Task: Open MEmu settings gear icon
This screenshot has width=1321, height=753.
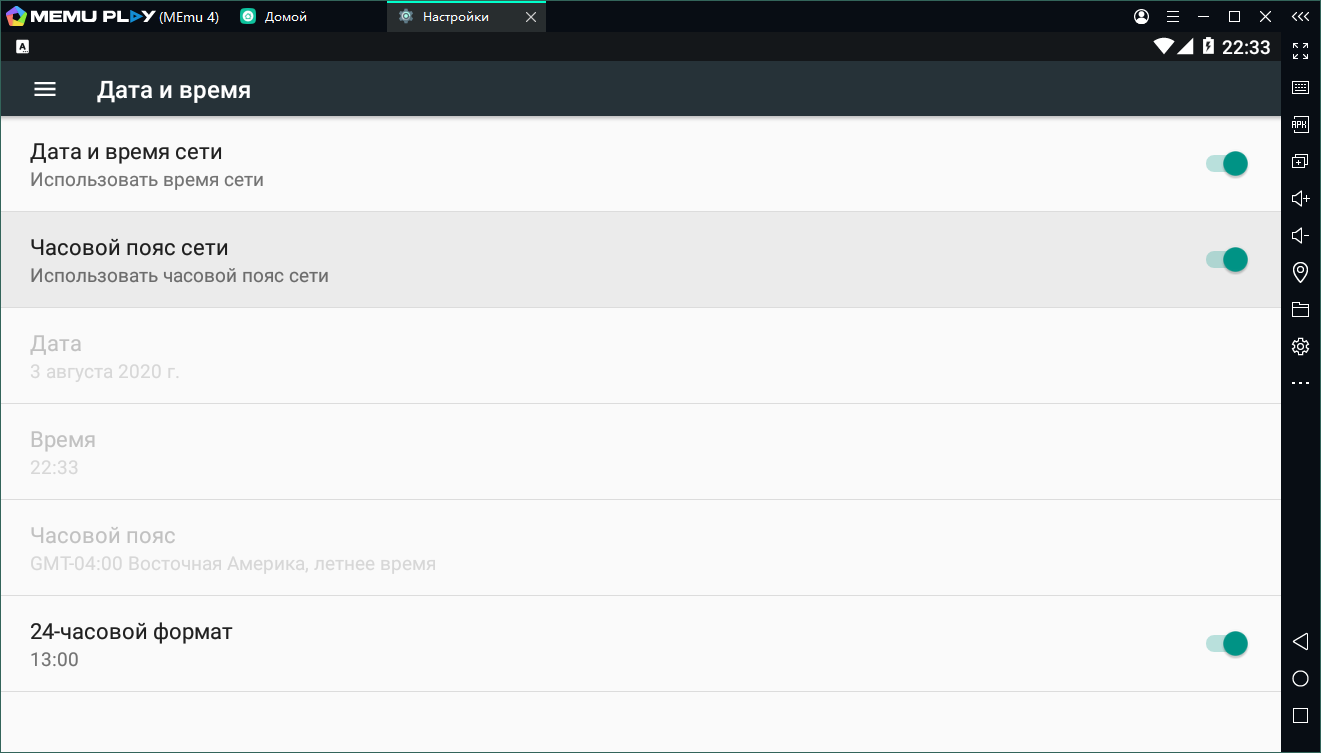Action: [1300, 346]
